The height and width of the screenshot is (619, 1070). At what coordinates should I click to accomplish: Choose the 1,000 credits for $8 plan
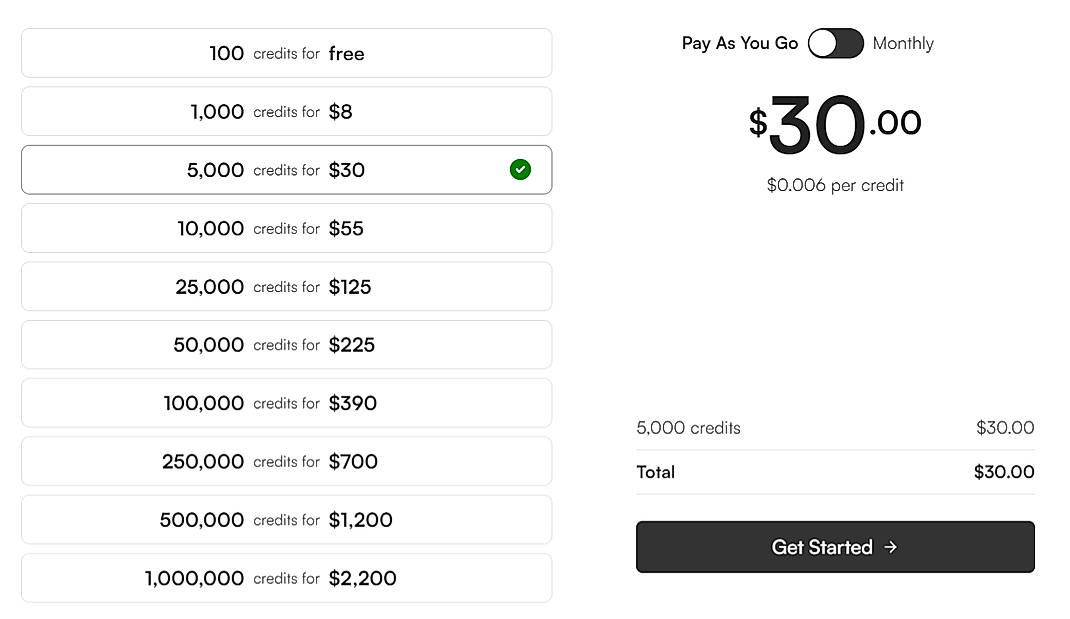pos(287,111)
